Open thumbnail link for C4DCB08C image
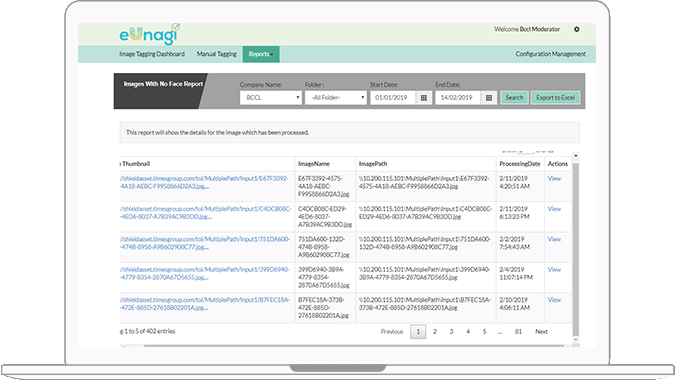This screenshot has height=380, width=675. (205, 213)
